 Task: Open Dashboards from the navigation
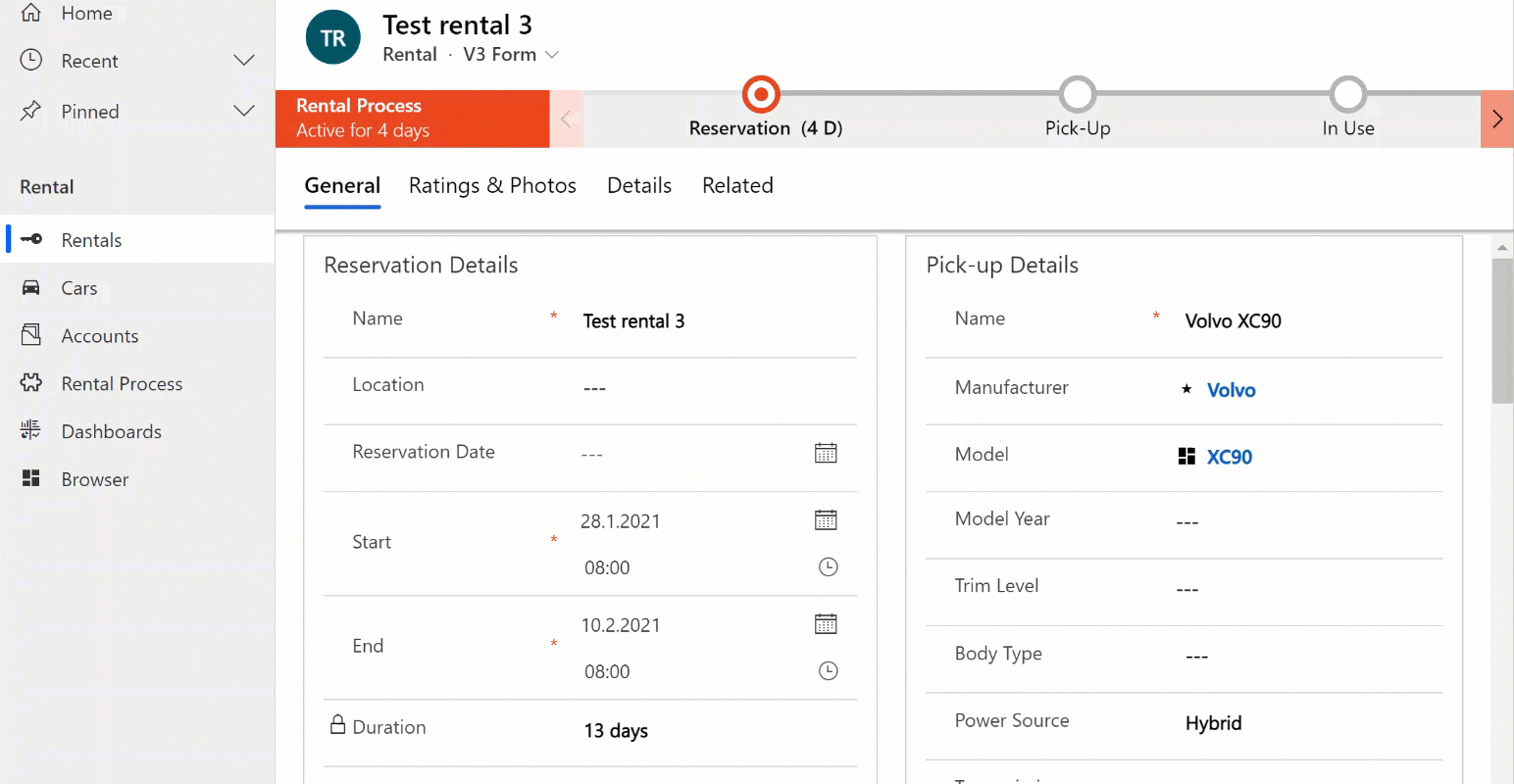[x=111, y=431]
